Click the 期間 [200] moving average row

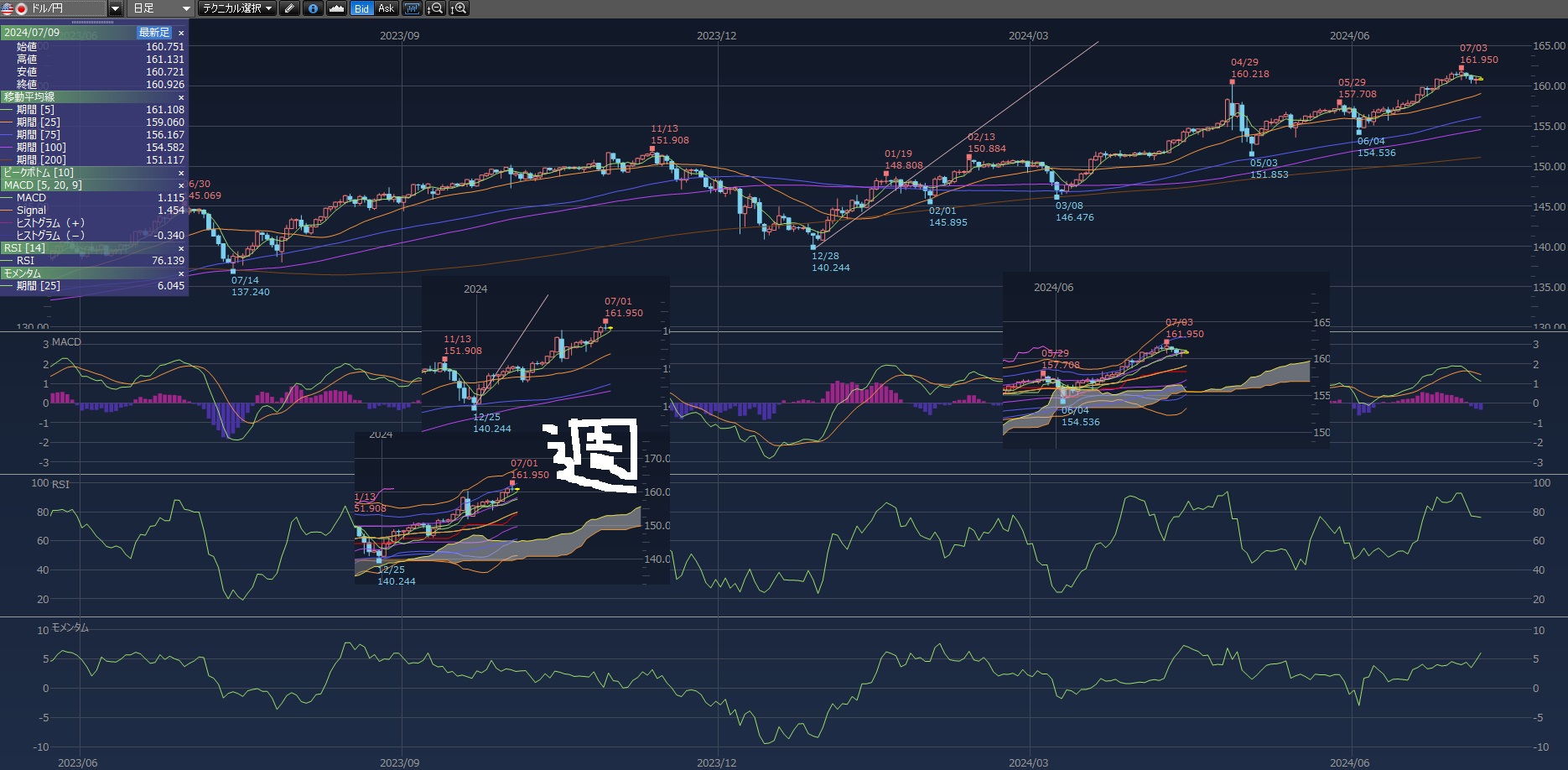coord(94,160)
